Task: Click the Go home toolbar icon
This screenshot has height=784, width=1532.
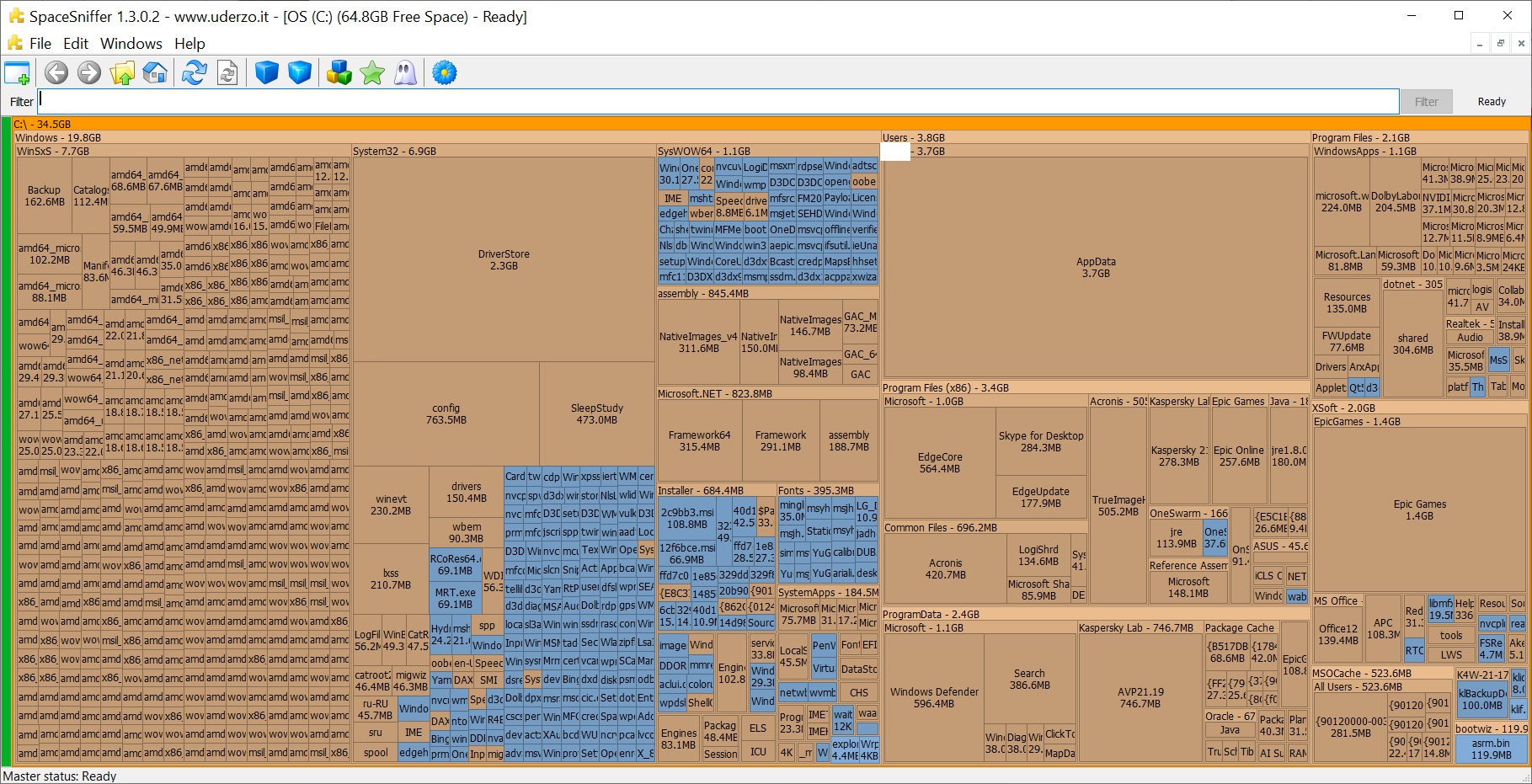Action: (x=155, y=73)
